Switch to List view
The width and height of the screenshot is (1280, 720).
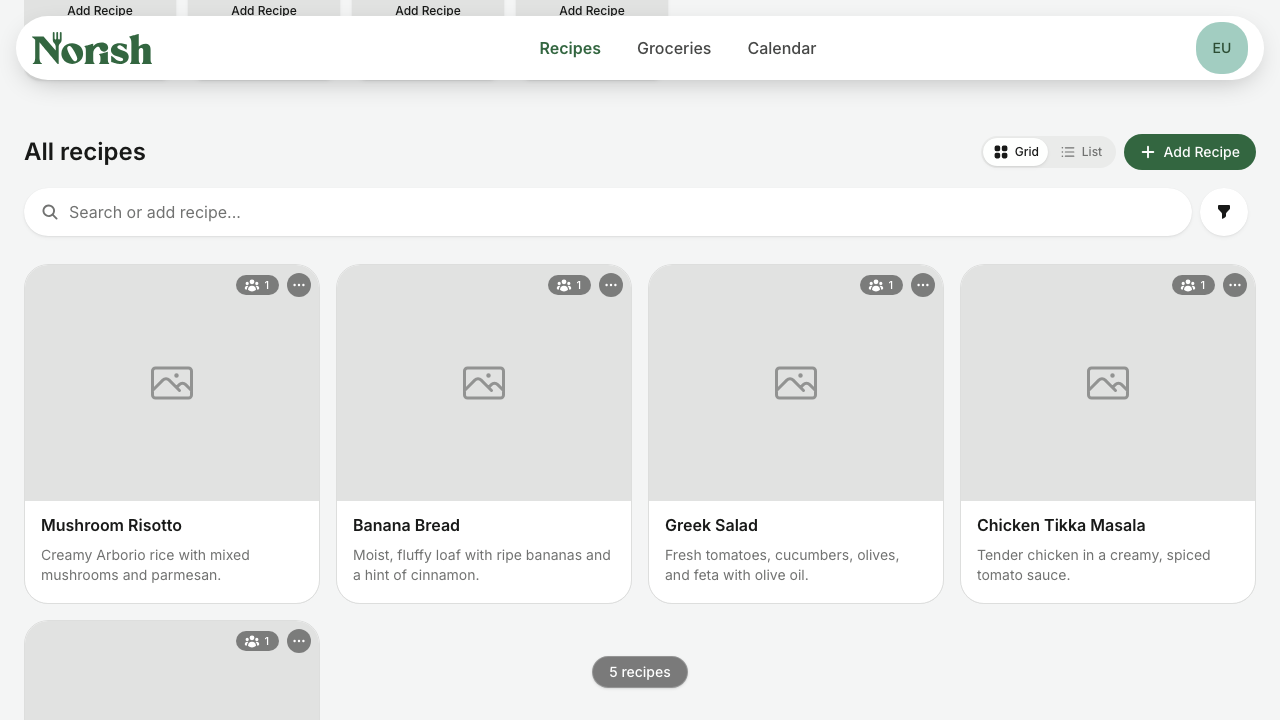1082,152
